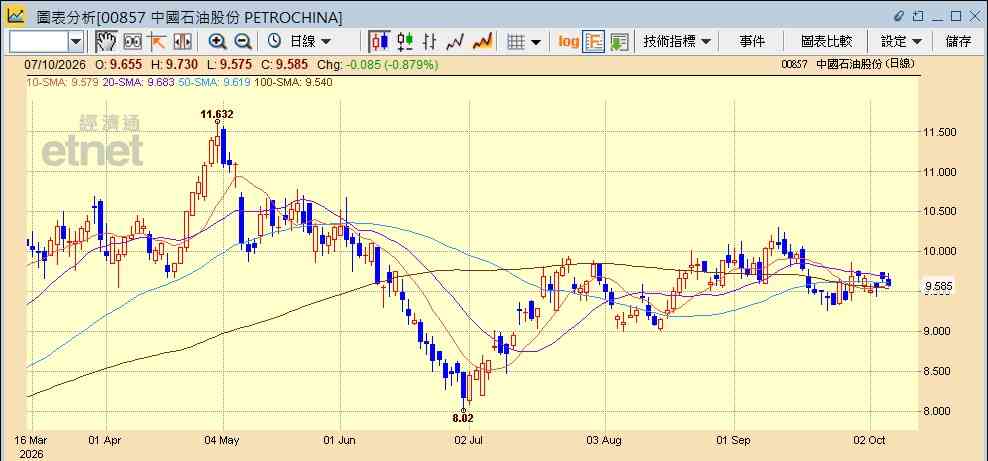Click the horizontal compress/expand chart icon
The height and width of the screenshot is (461, 988).
182,42
